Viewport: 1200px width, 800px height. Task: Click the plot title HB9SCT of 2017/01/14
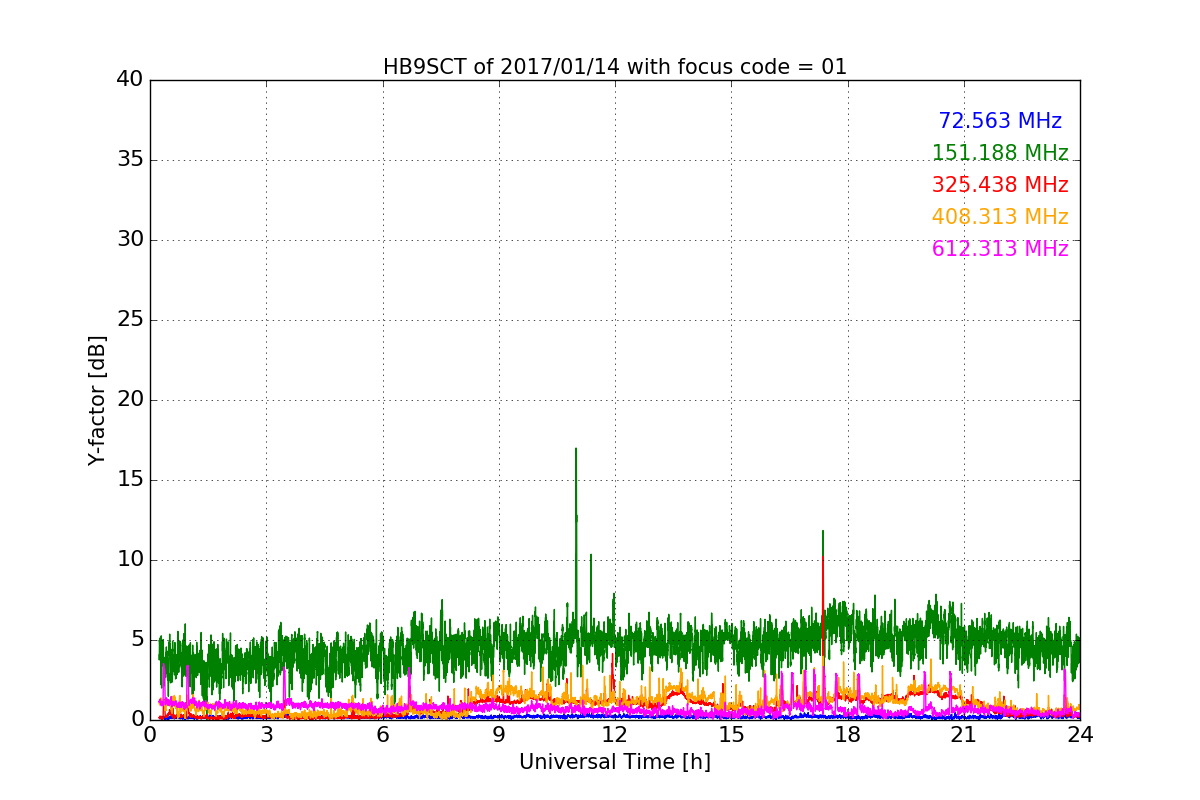coord(615,67)
